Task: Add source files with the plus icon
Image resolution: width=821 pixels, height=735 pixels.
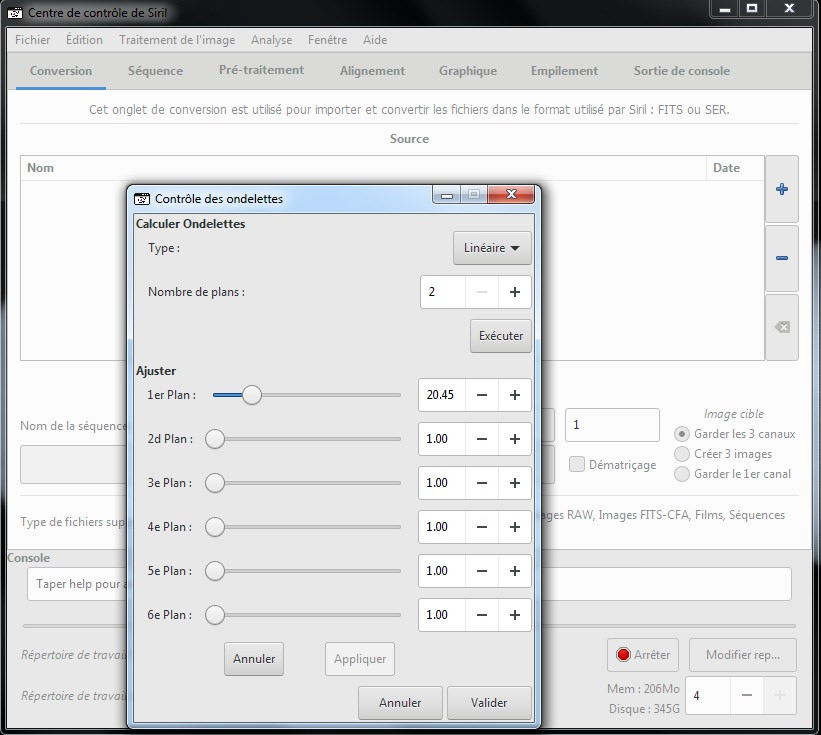Action: [x=782, y=189]
